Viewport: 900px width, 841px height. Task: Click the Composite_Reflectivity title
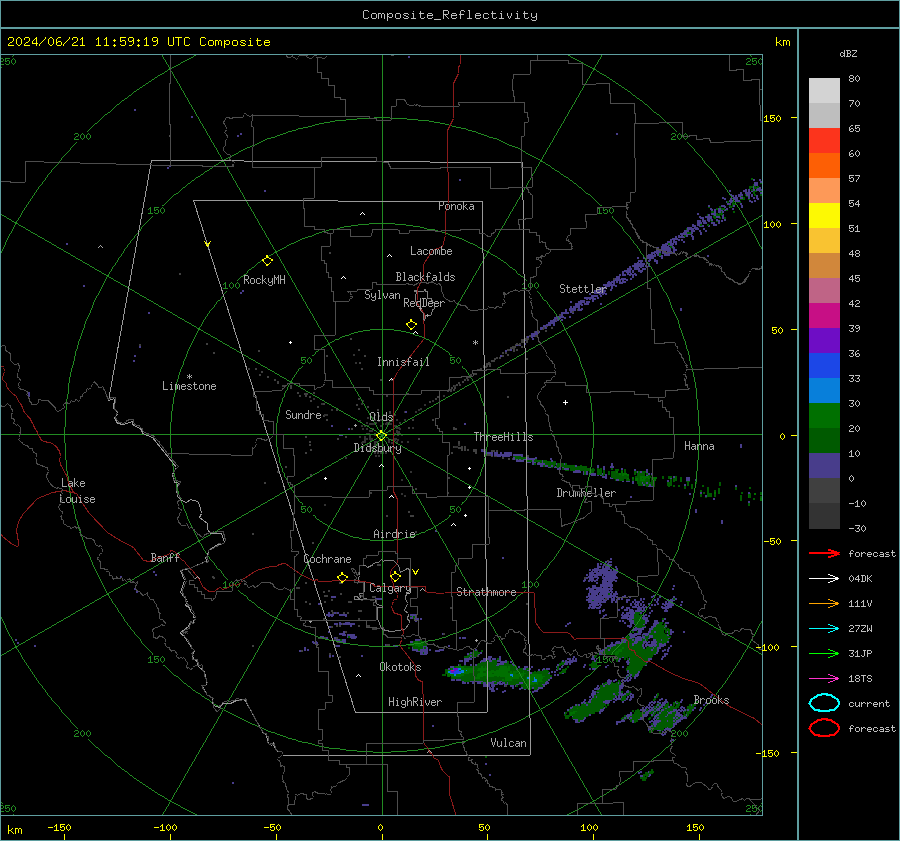(450, 15)
